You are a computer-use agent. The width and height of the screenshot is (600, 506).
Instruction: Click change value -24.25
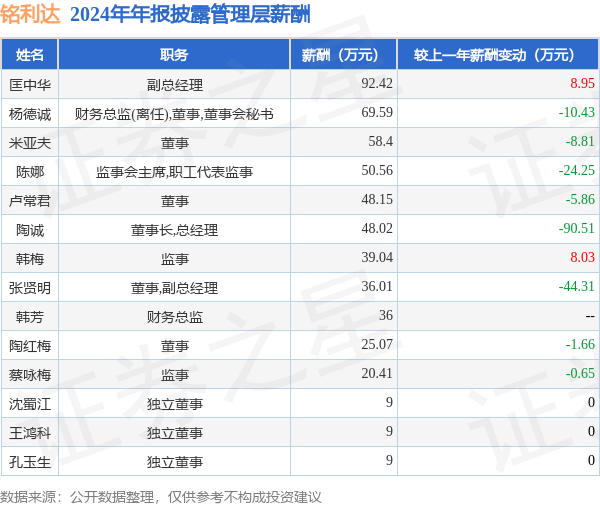(x=577, y=170)
